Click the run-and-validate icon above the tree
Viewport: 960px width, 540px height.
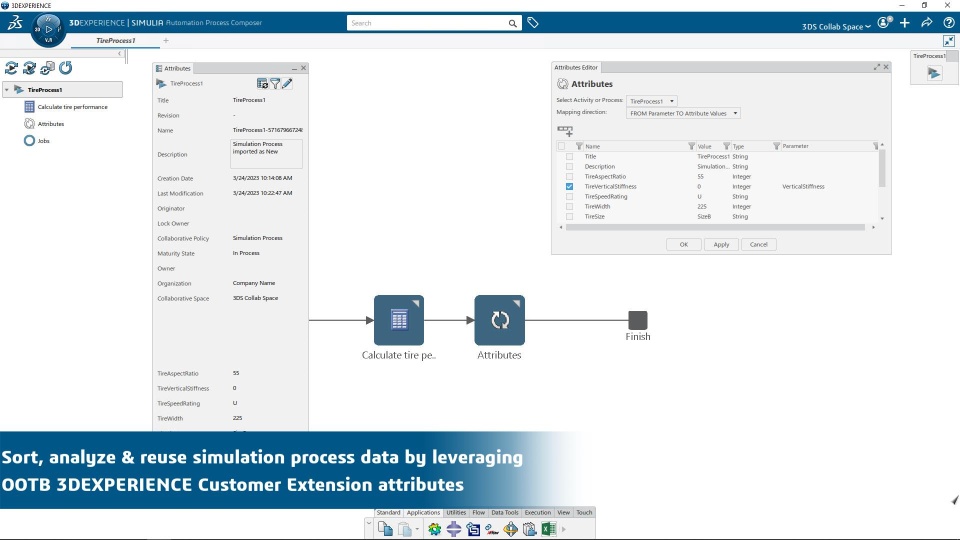[29, 68]
